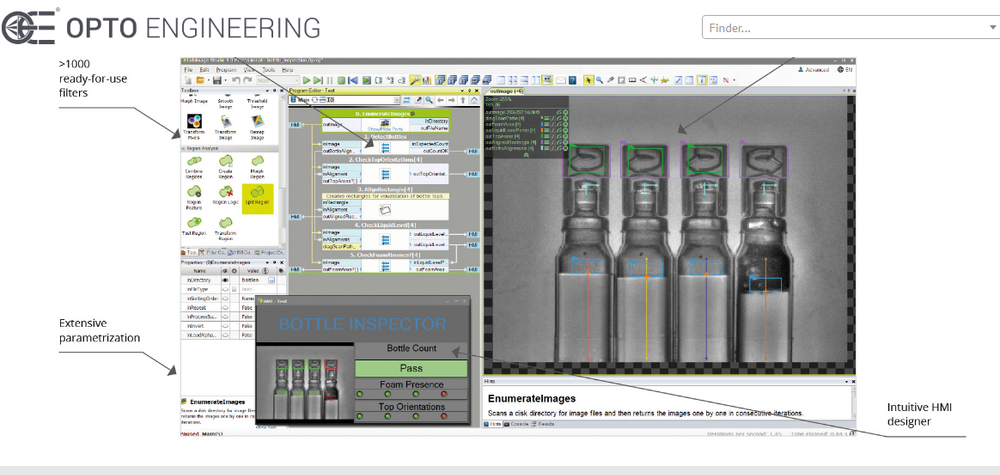Viewport: 1000px width, 475px height.
Task: Toggle eye visibility of inRepeat property
Action: click(225, 307)
